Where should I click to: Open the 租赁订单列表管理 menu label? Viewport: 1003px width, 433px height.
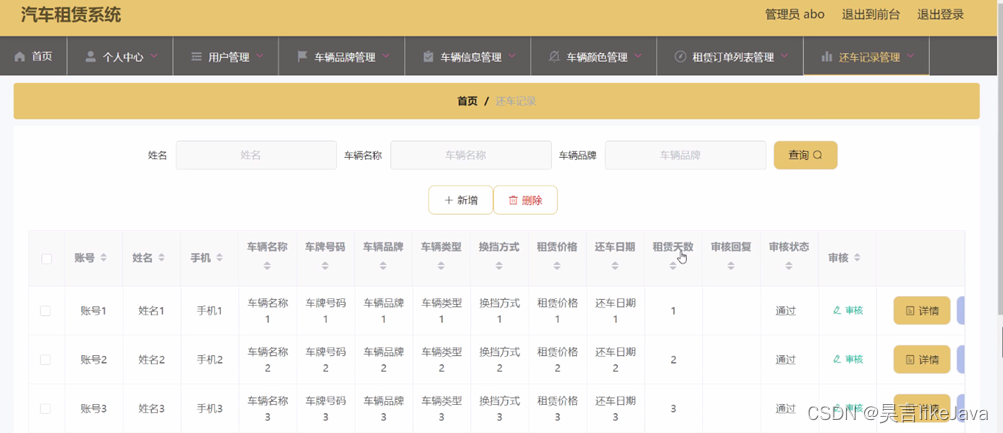pyautogui.click(x=733, y=57)
